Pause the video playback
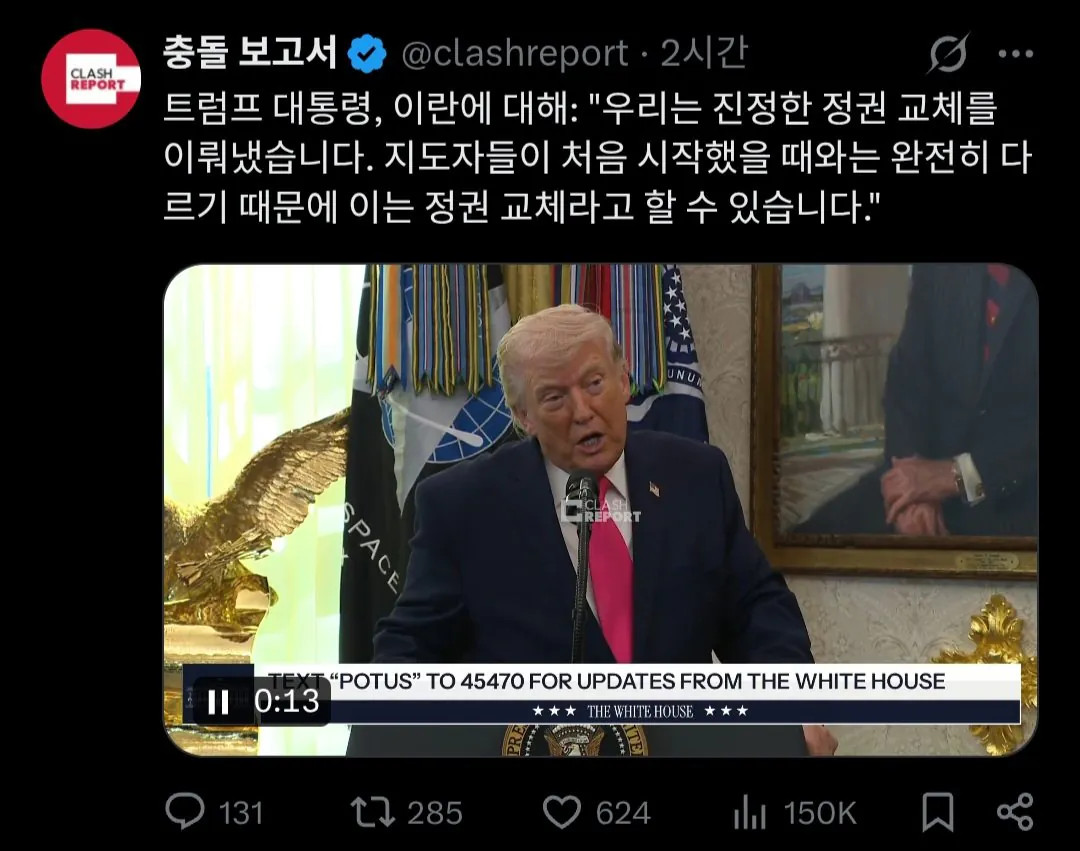 (218, 702)
